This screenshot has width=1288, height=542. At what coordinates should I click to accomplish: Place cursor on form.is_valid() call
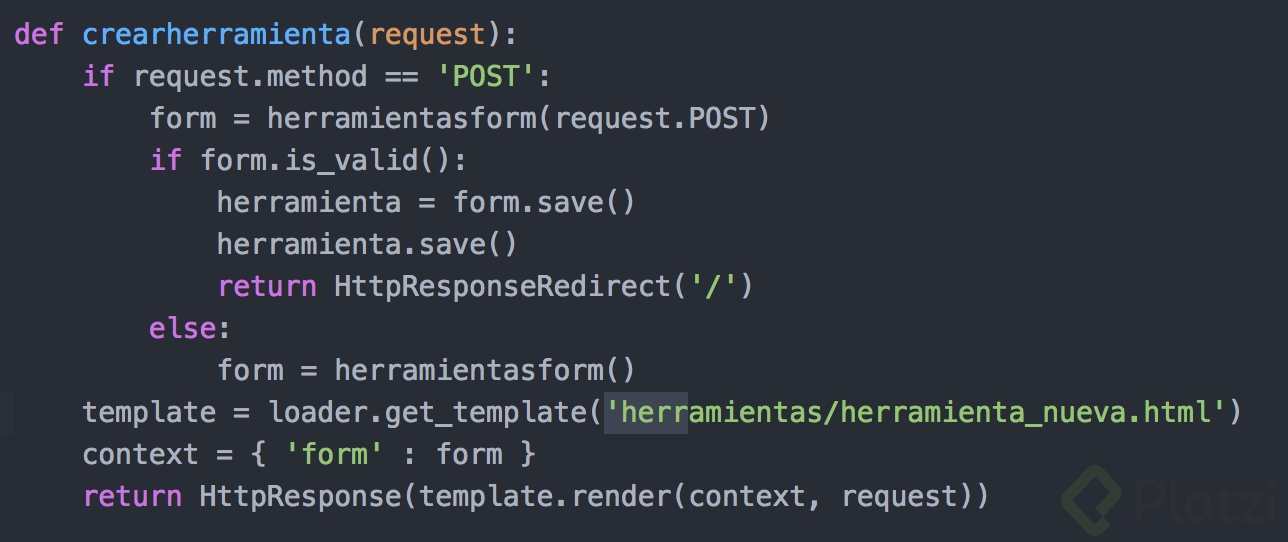333,160
